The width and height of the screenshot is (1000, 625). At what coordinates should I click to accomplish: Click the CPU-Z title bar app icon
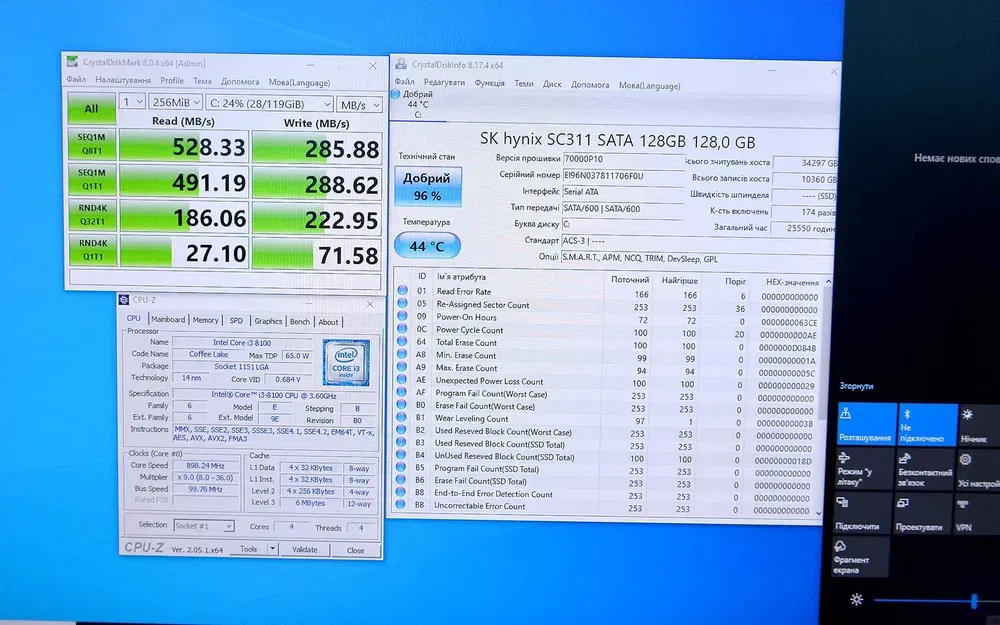click(124, 300)
